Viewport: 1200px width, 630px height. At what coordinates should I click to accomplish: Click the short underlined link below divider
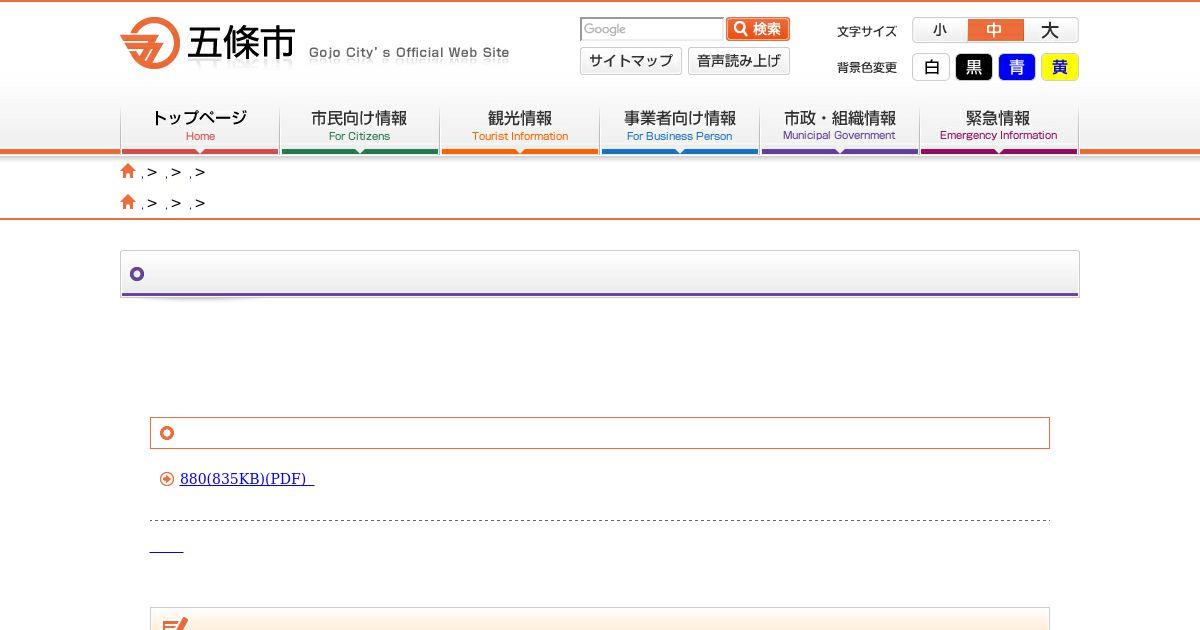tap(166, 548)
